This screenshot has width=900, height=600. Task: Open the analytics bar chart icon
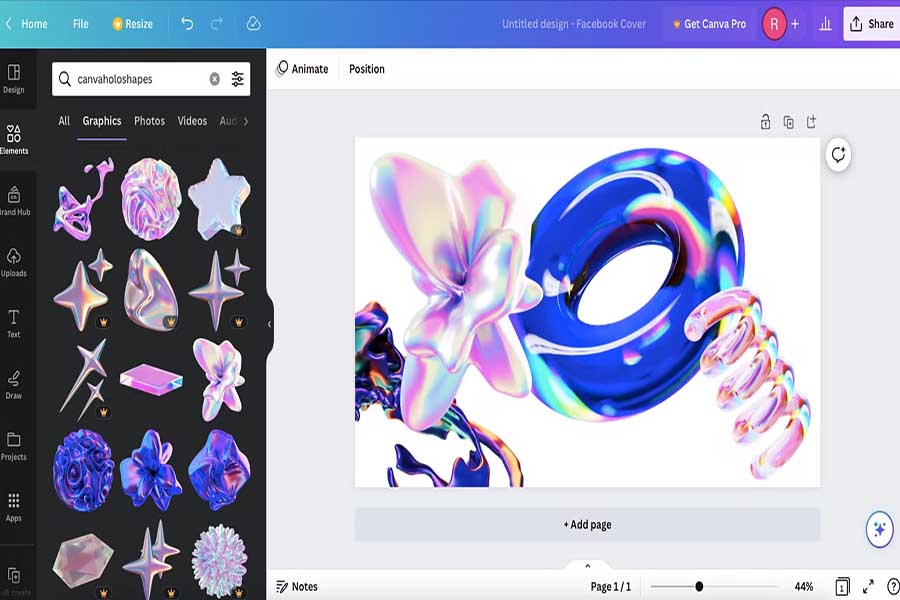pyautogui.click(x=825, y=24)
